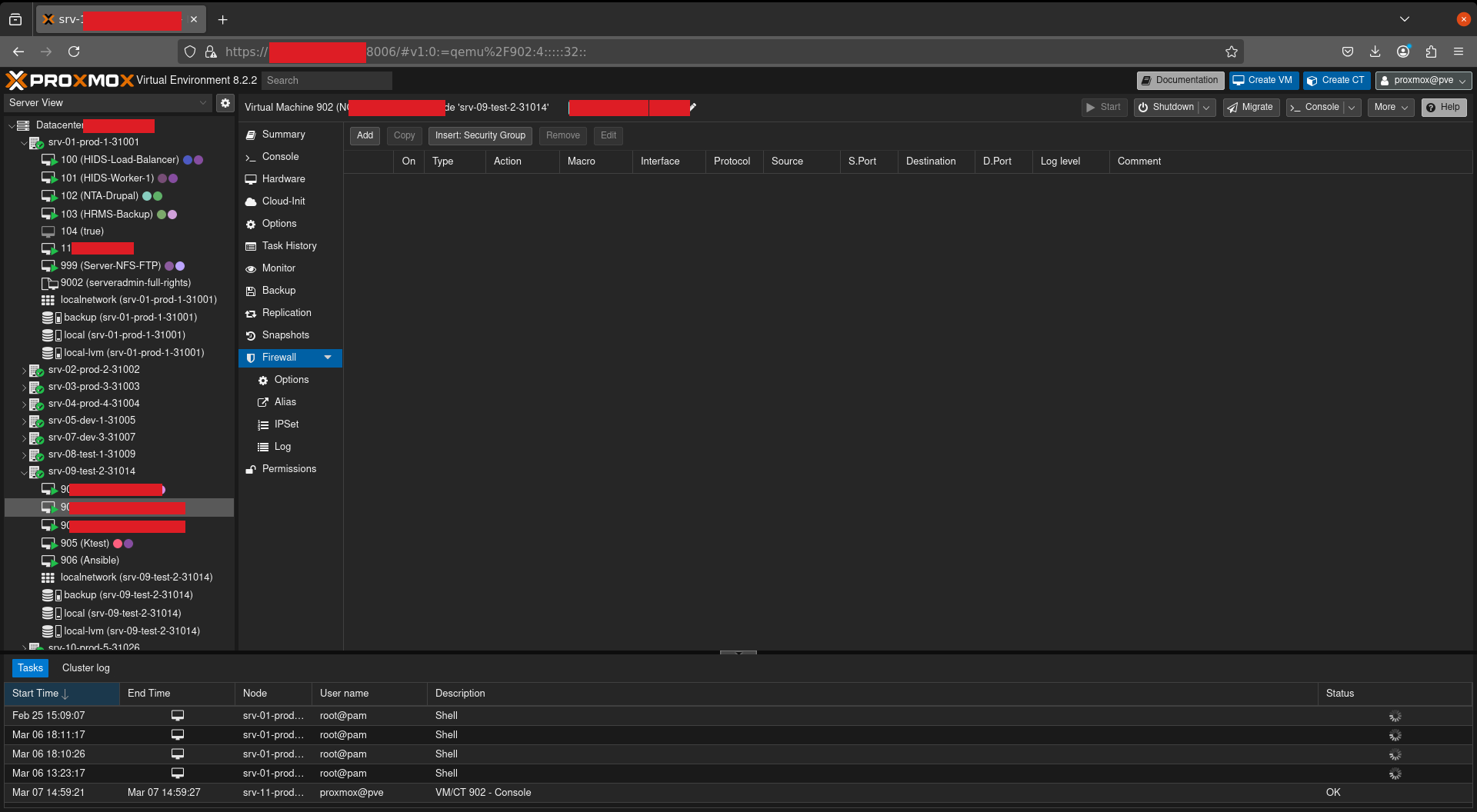Open Console menu item

(x=291, y=157)
